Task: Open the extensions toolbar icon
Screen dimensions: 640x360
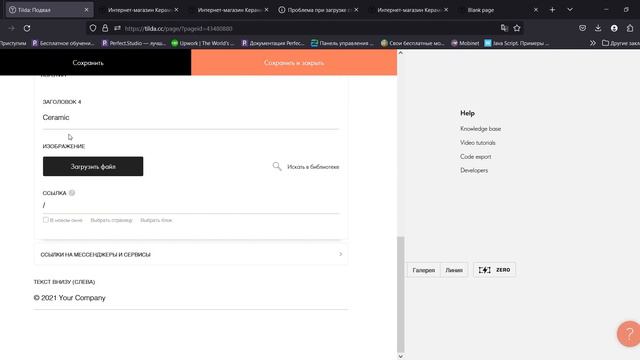Action: coord(630,28)
